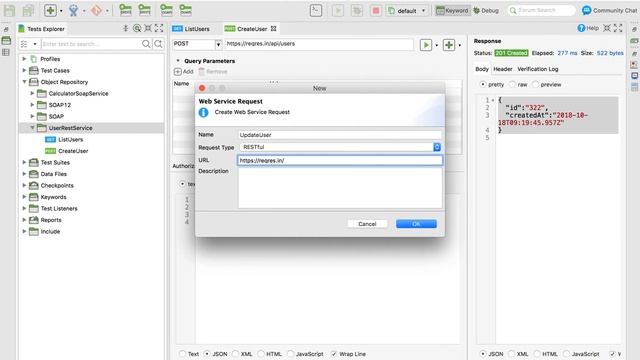Select JSON radio in request body format

click(207, 354)
